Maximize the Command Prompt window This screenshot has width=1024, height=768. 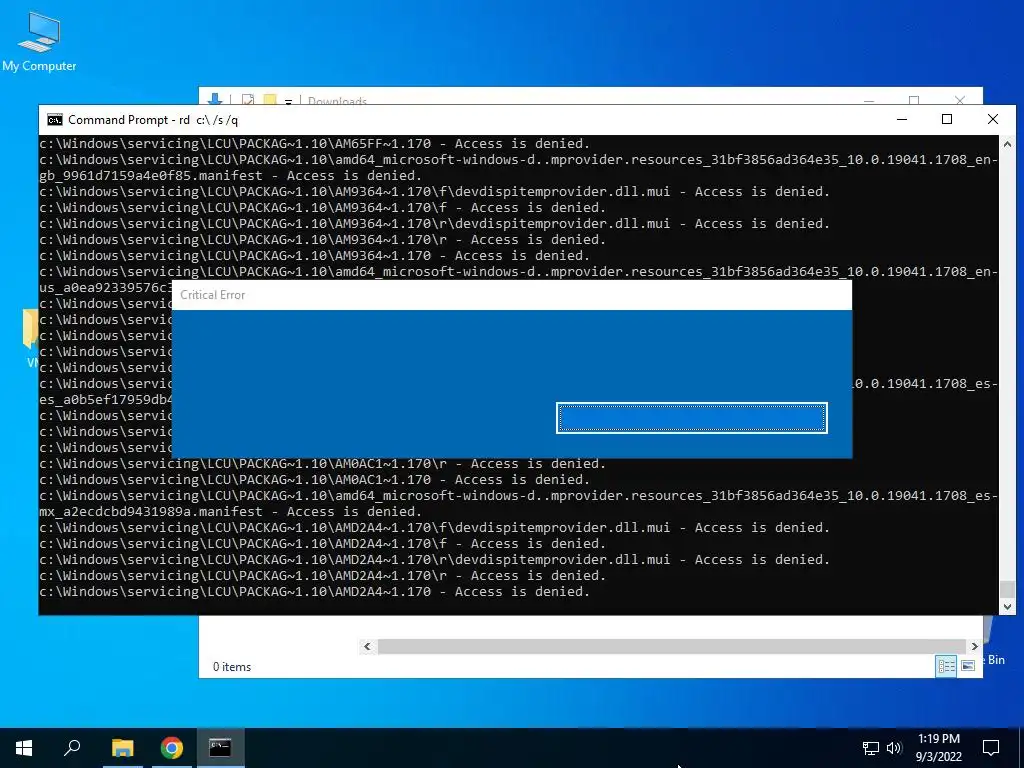tap(947, 120)
